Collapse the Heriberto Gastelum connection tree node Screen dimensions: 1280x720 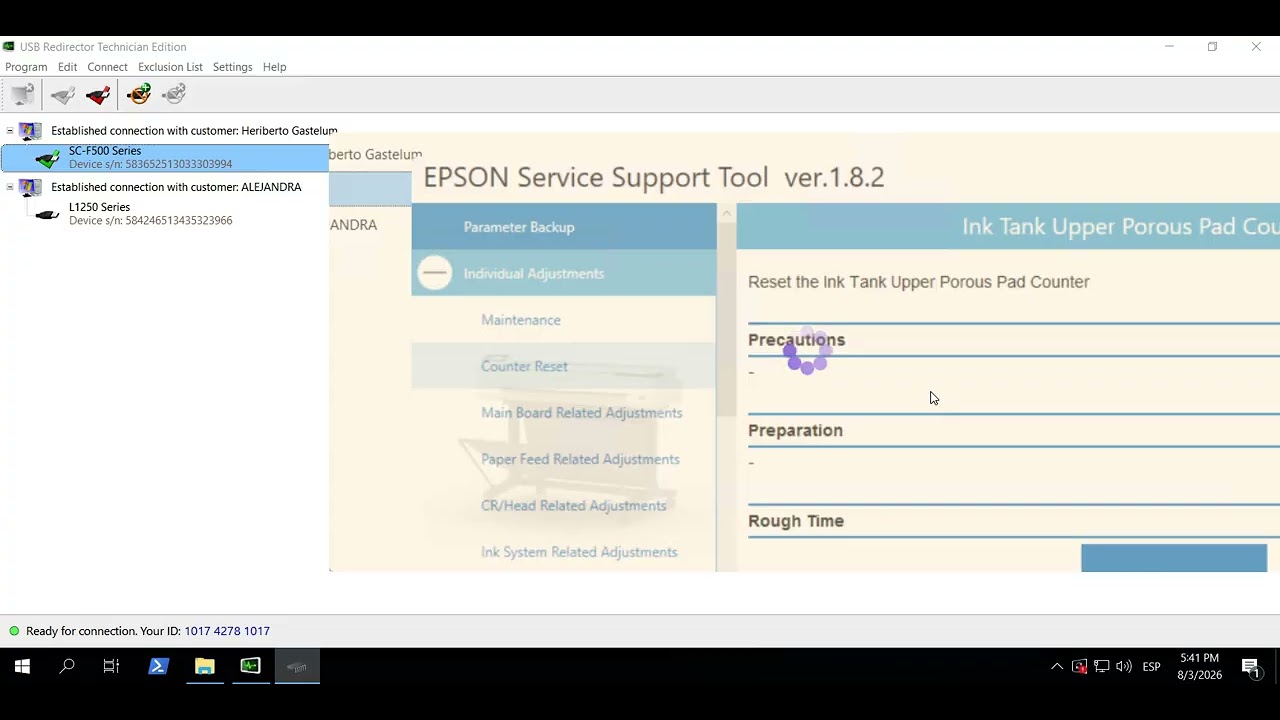10,131
